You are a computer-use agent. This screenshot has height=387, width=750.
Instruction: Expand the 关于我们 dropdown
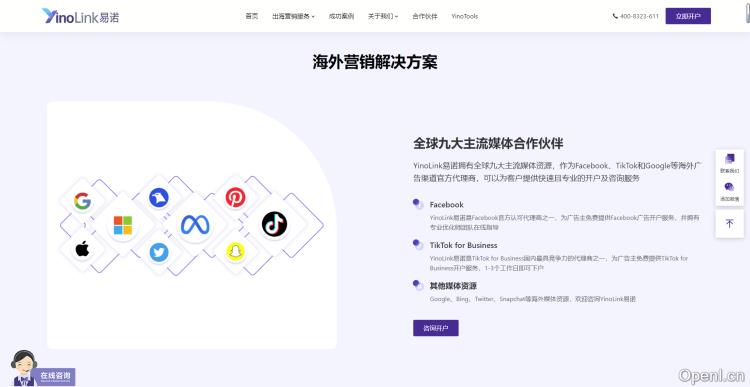[383, 16]
